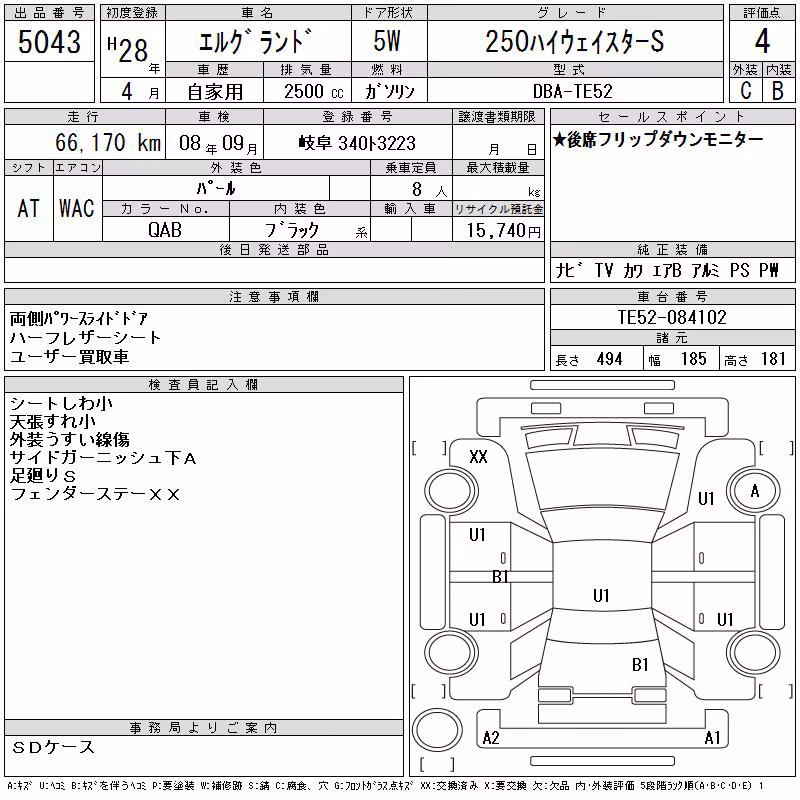The image size is (800, 800).
Task: Select the 後日発送部品 section header
Action: pos(274,249)
